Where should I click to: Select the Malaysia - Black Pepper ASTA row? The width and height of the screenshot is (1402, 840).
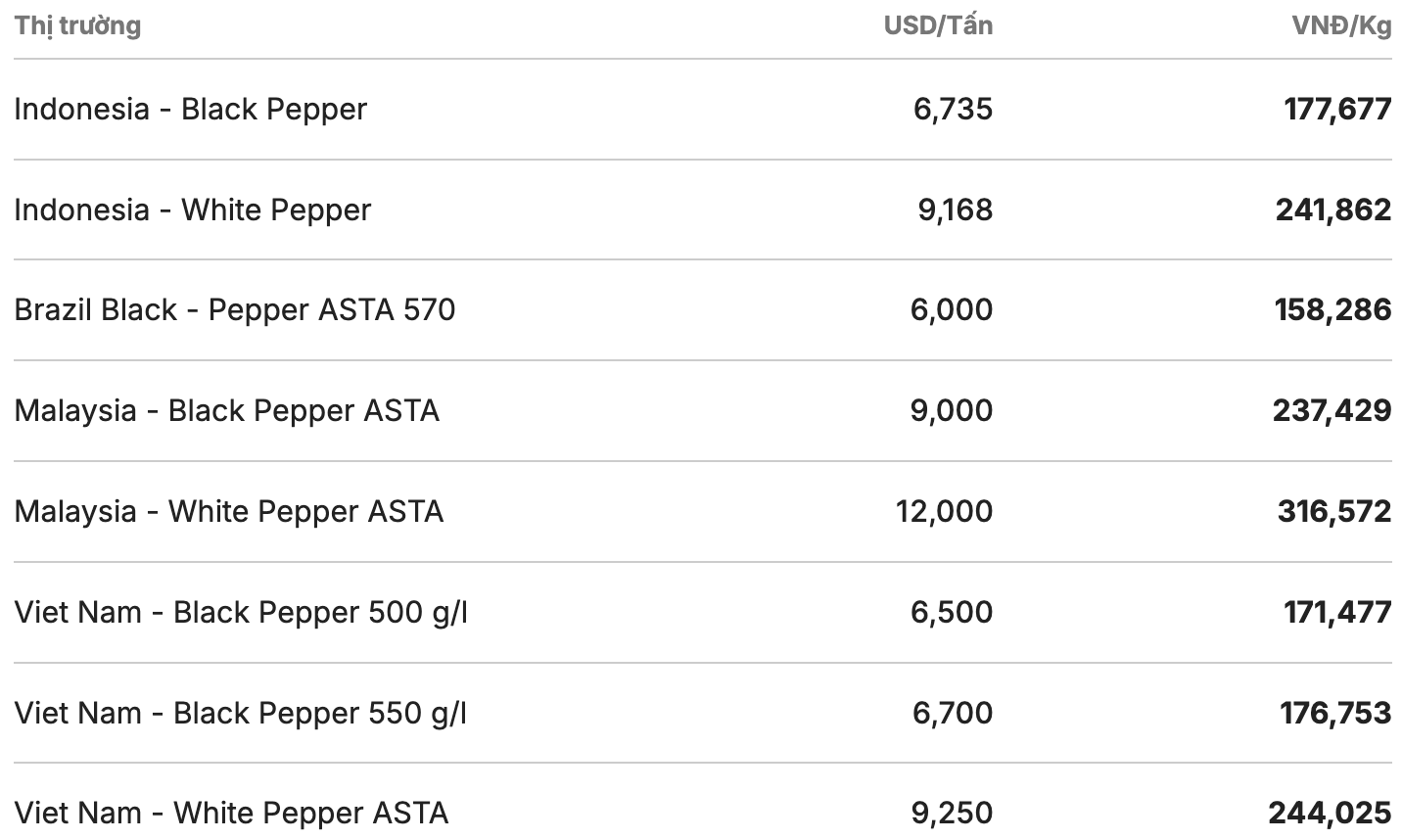click(226, 410)
